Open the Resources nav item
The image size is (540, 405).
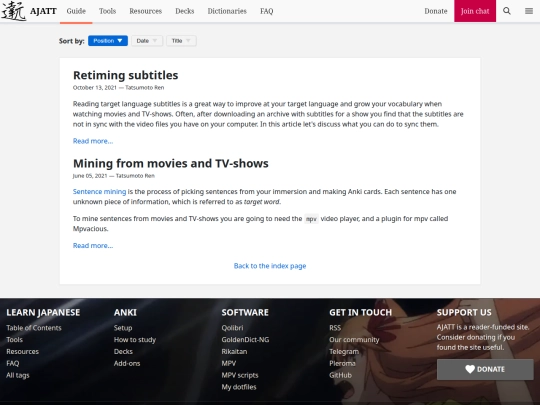coord(145,11)
